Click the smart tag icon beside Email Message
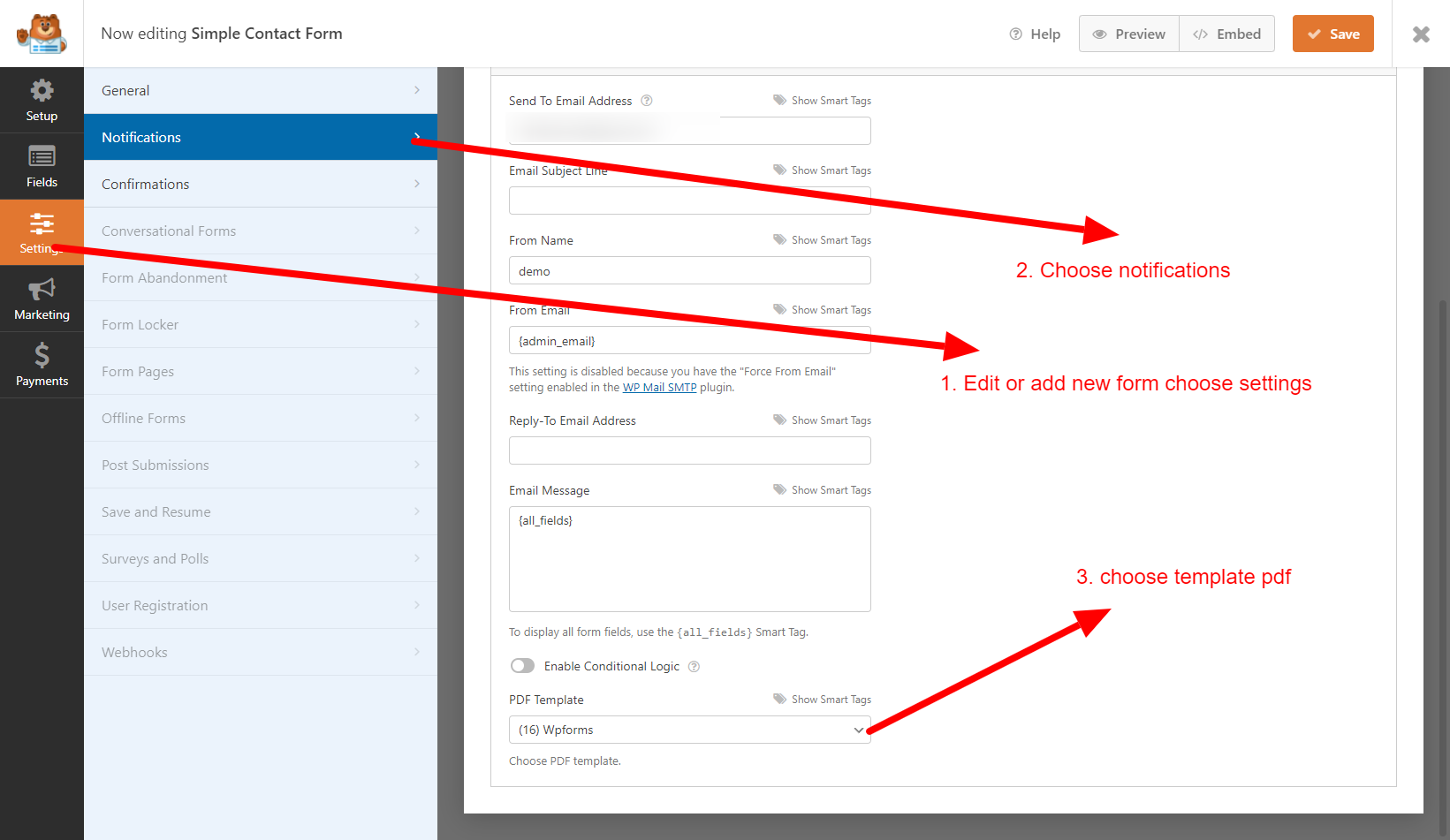Image resolution: width=1450 pixels, height=840 pixels. tap(778, 489)
